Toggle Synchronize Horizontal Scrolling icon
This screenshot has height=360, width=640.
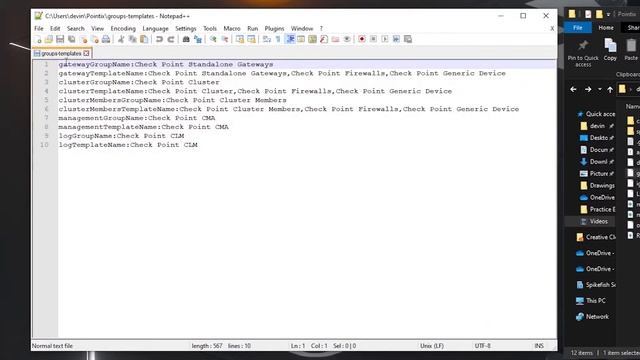tap(251, 39)
